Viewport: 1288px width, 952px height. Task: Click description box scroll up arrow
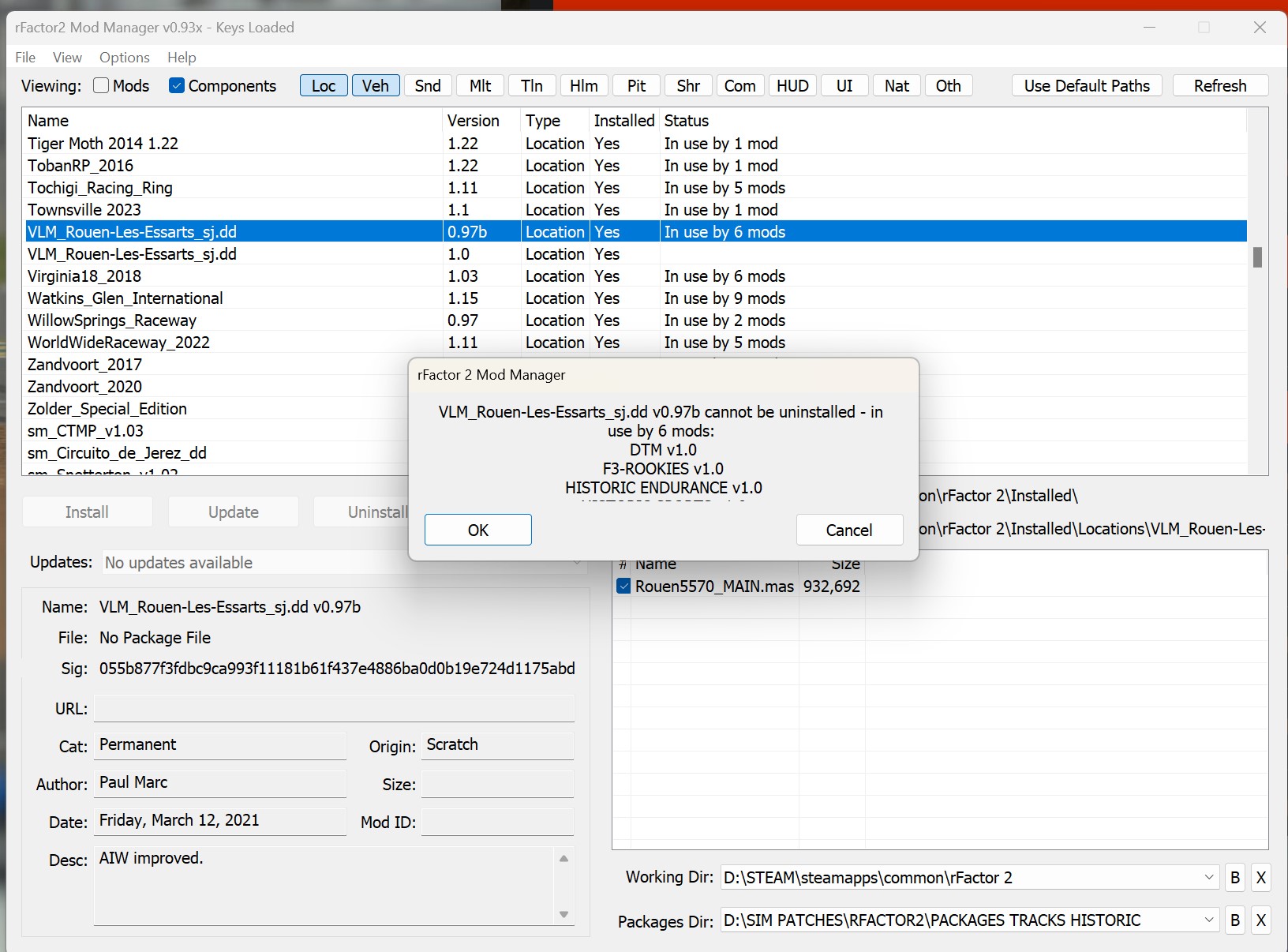(563, 858)
